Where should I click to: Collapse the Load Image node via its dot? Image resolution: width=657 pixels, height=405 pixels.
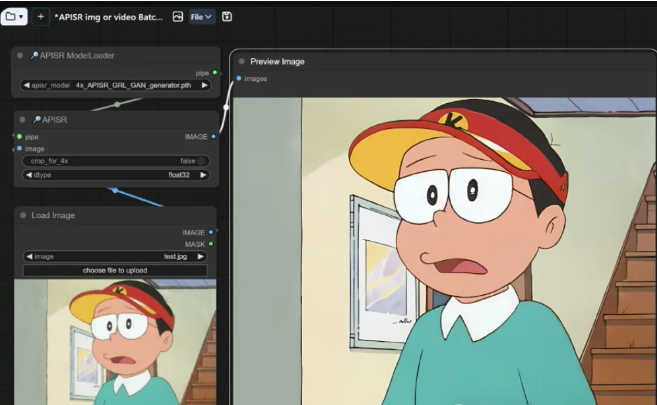tap(21, 215)
